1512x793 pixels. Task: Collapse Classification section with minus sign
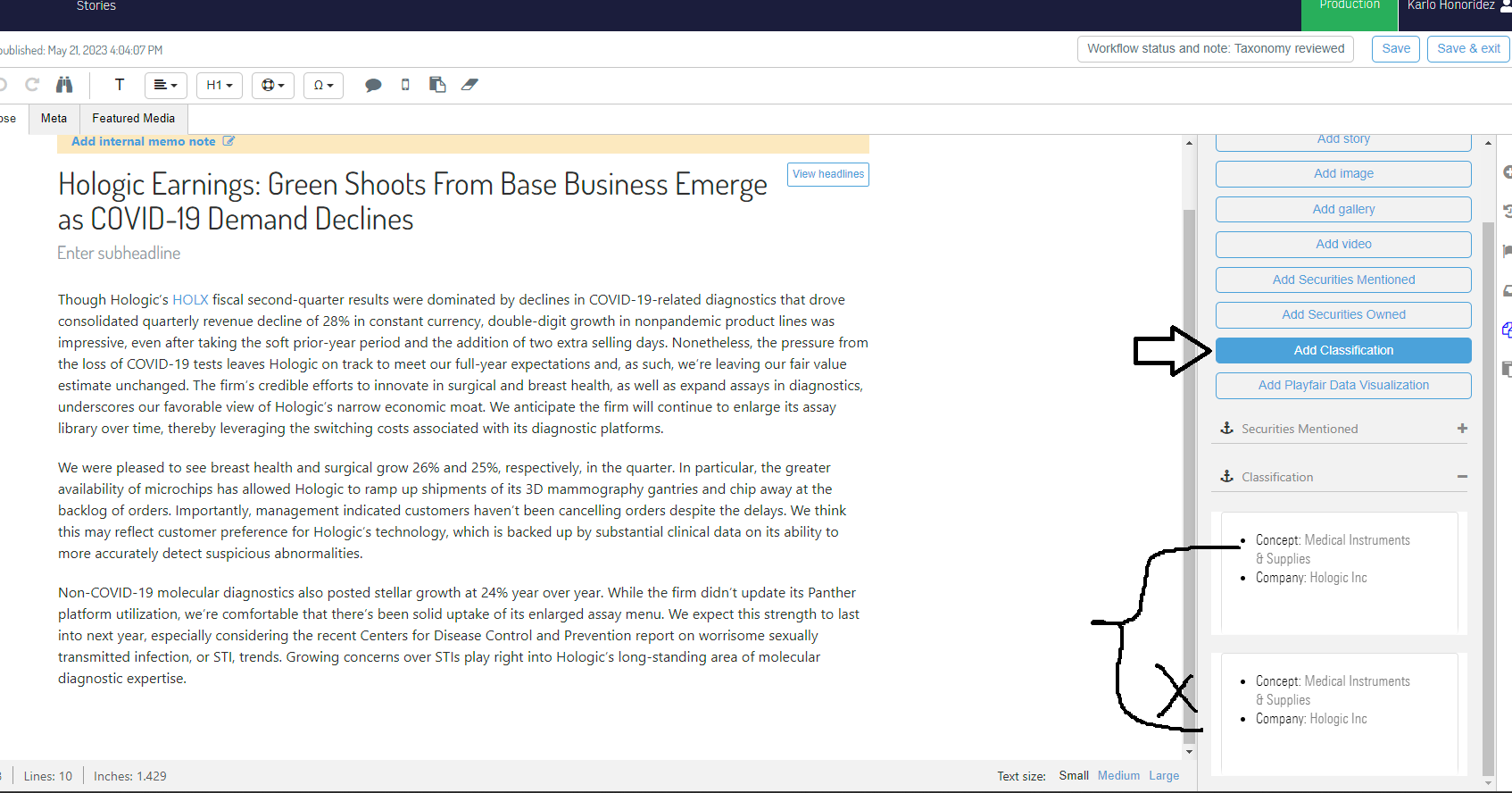[1462, 477]
